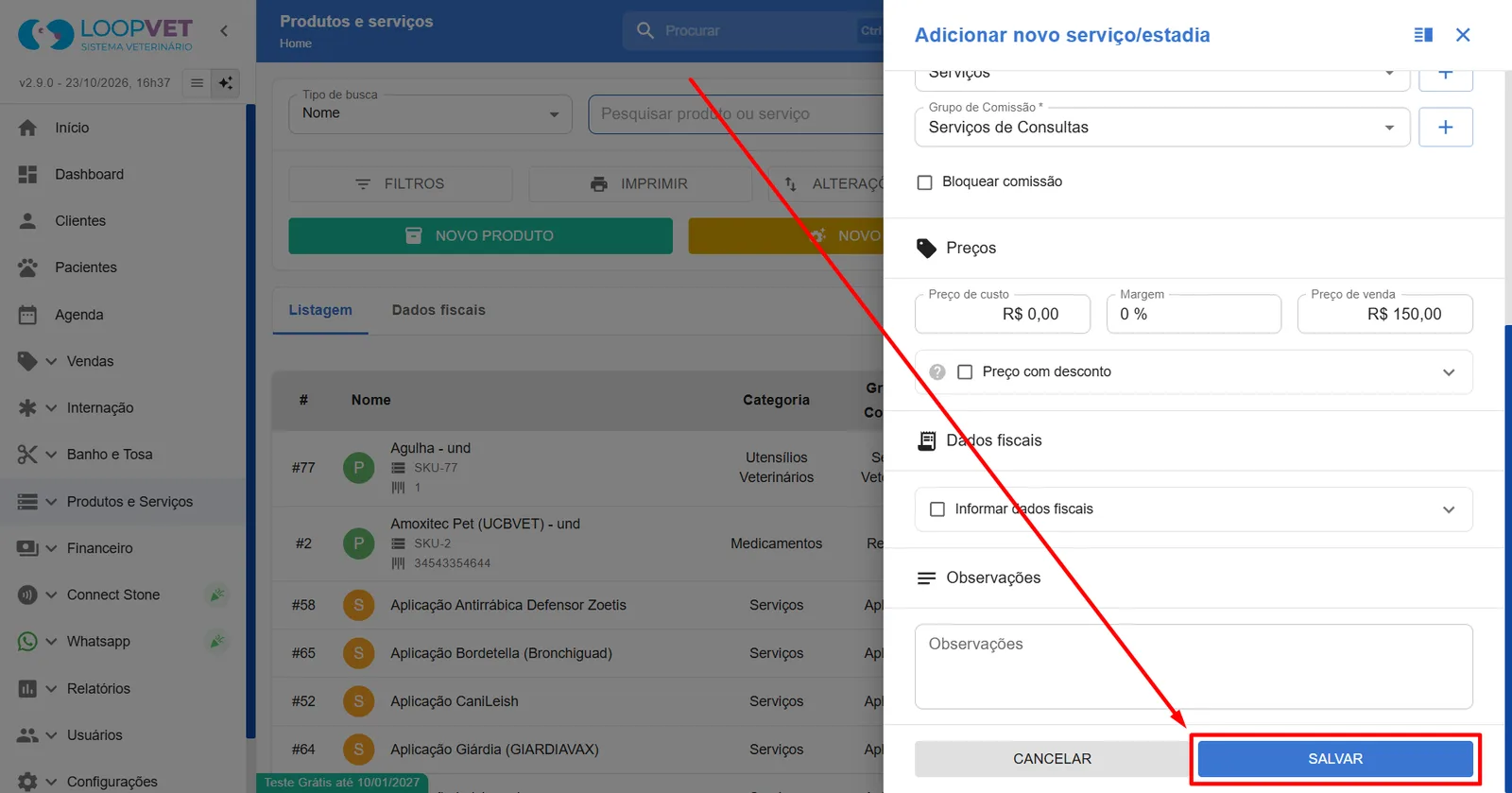Click the rocket badge beside Connect Stone
This screenshot has height=793, width=1512.
coord(217,595)
